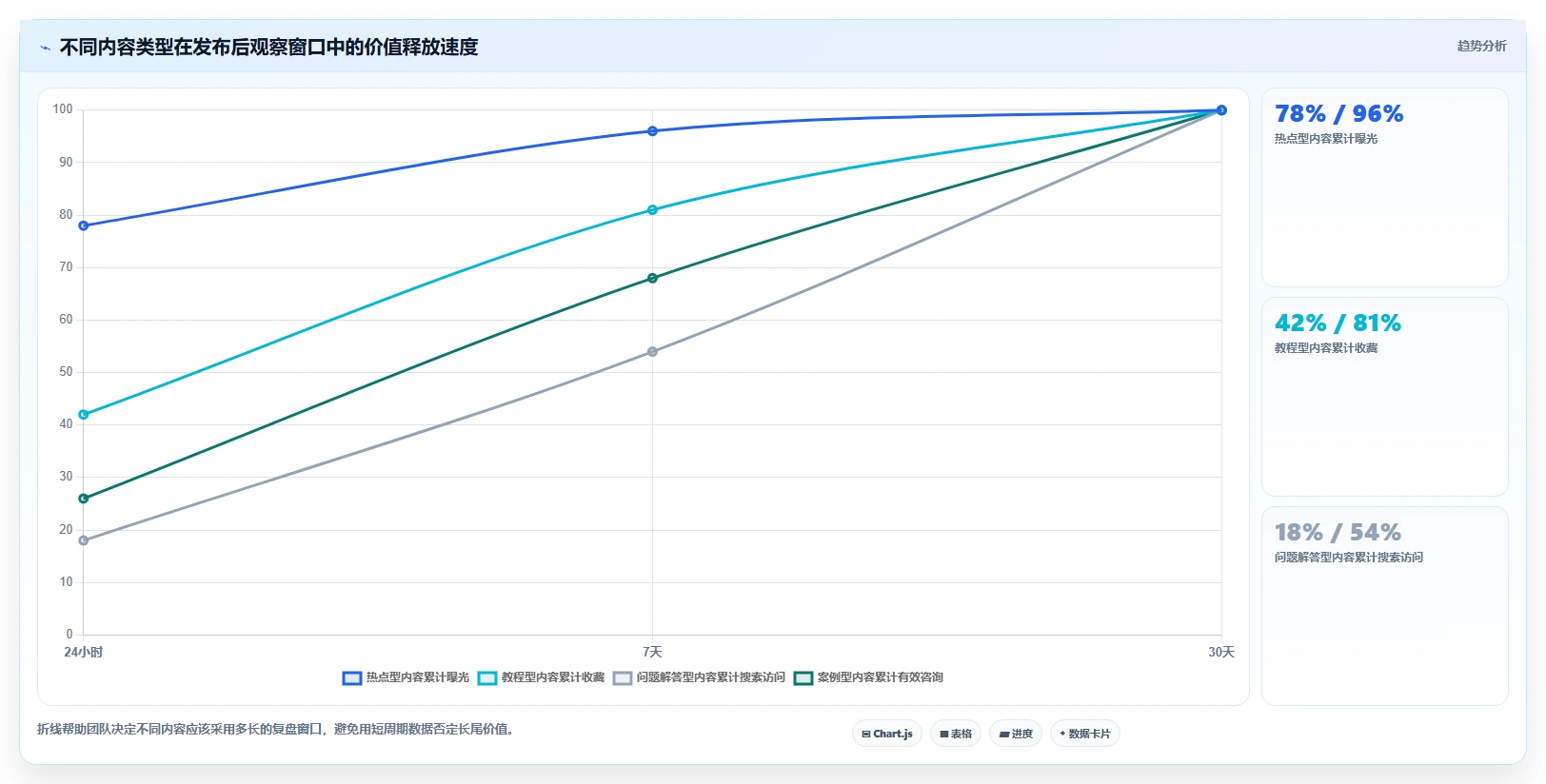Click the chart title 不同内容类型在发布后观察窗口中的价值释放速度

pos(268,48)
